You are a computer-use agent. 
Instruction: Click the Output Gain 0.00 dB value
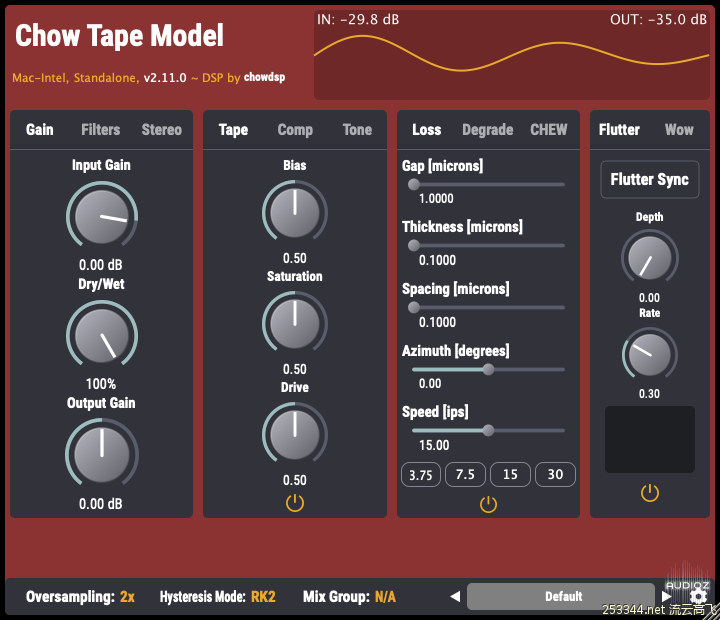pos(101,504)
